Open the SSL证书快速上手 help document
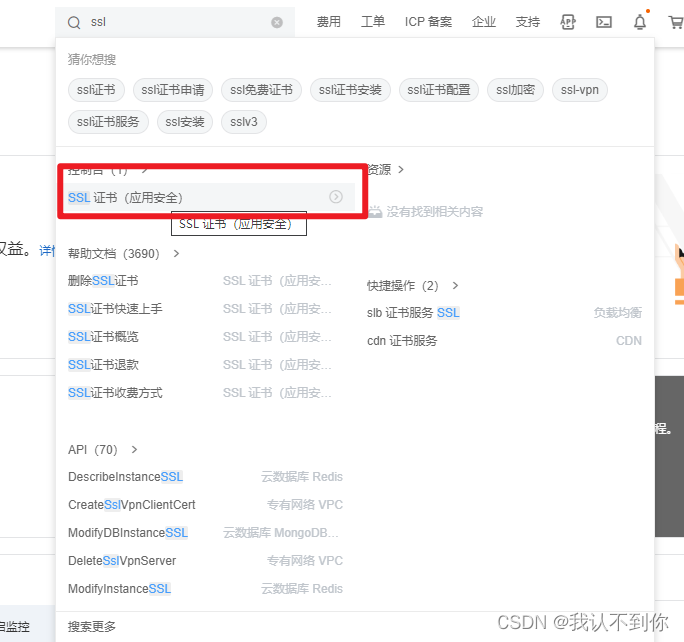 [x=115, y=309]
